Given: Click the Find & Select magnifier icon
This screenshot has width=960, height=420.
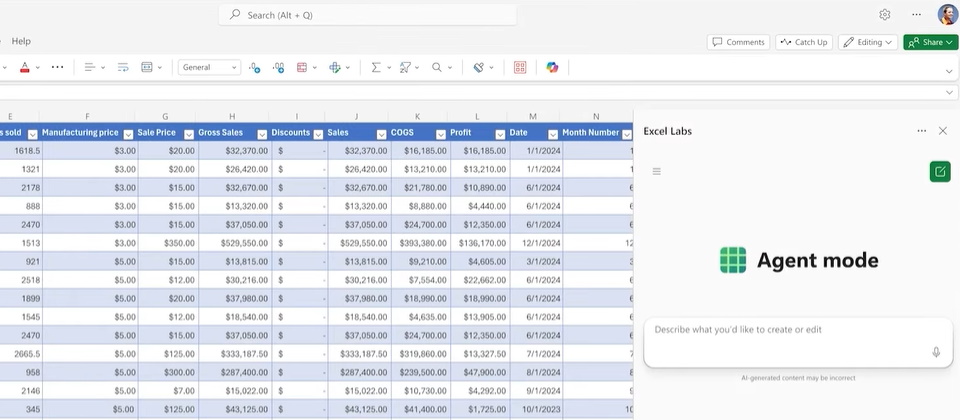Looking at the screenshot, I should click(x=437, y=67).
